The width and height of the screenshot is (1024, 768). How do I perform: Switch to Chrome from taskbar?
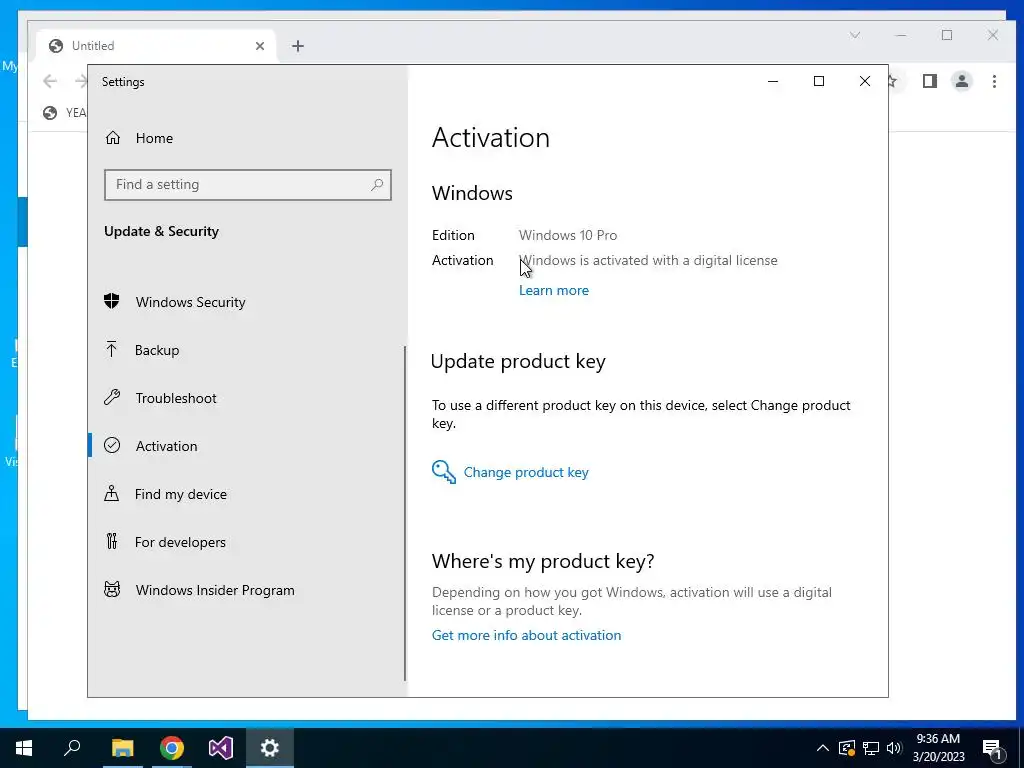[x=172, y=748]
